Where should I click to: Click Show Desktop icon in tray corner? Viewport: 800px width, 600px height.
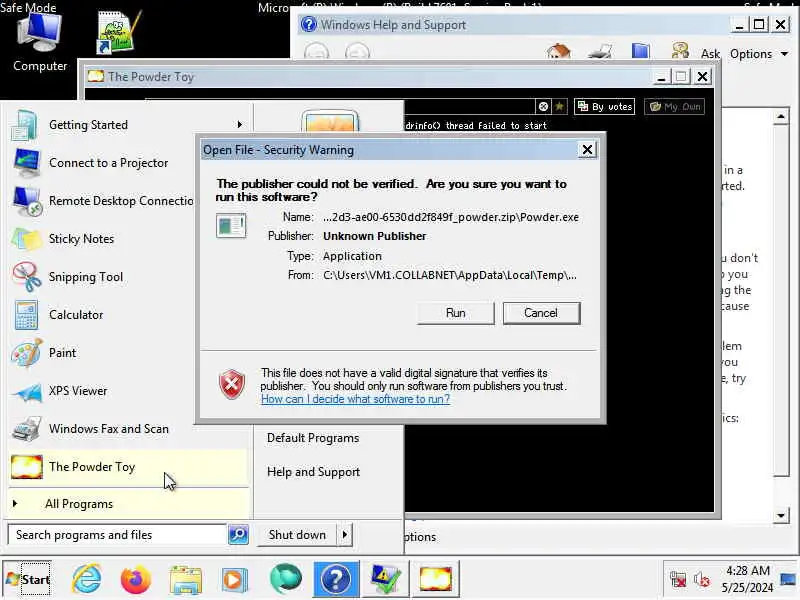pyautogui.click(x=789, y=579)
